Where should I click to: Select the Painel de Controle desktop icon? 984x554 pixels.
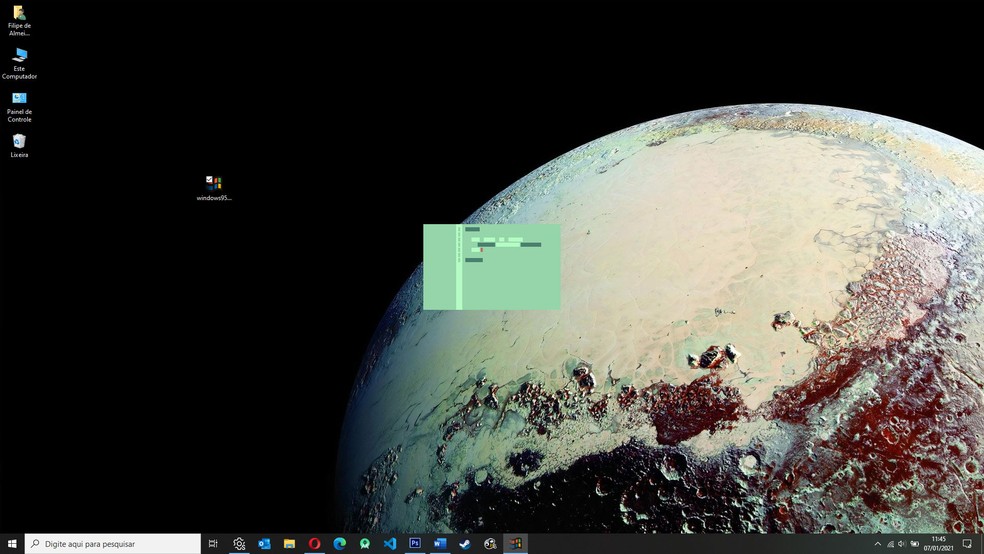coord(19,99)
